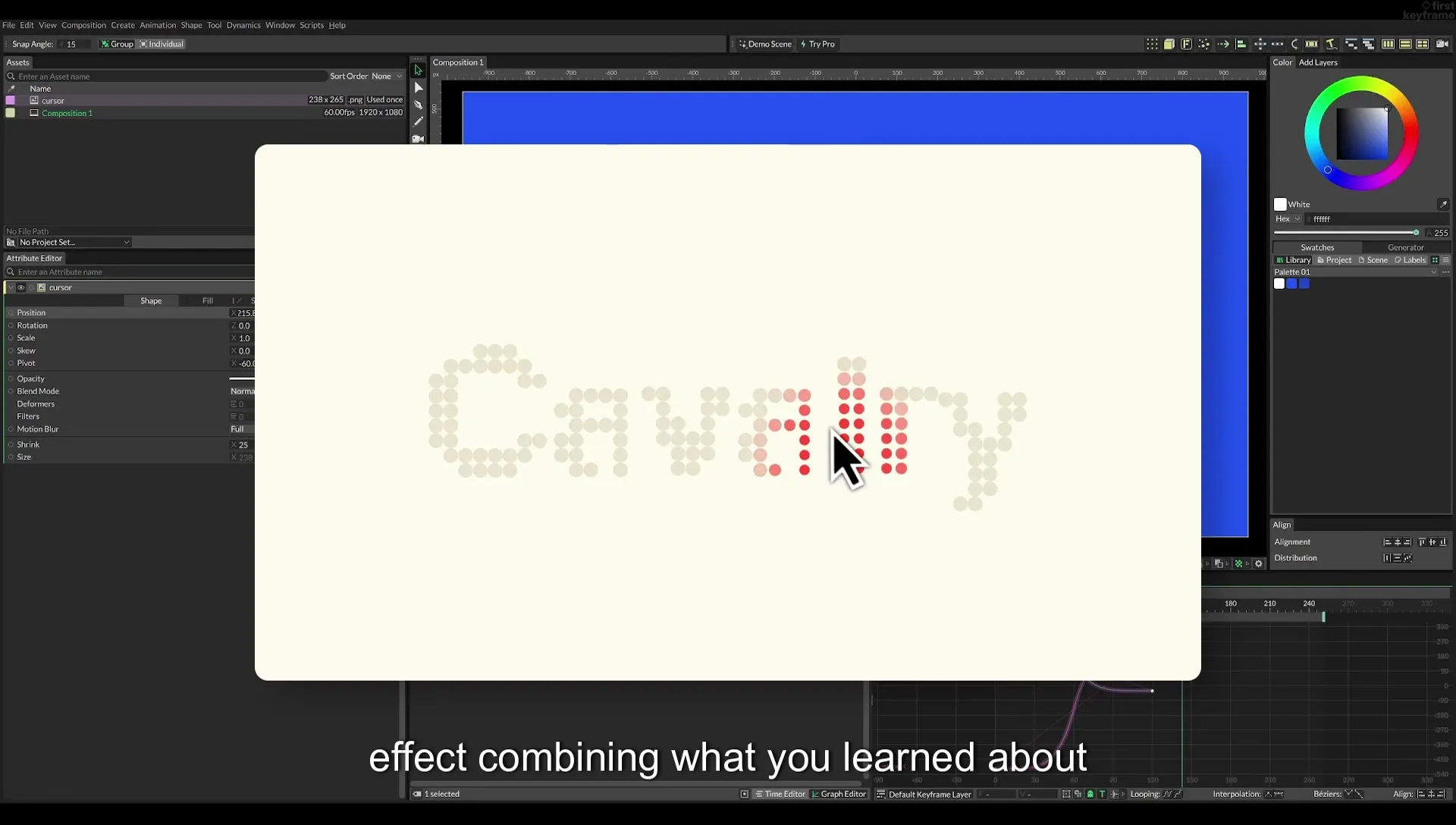This screenshot has width=1456, height=825.
Task: Open the Blend Mode Normal dropdown
Action: pos(242,391)
